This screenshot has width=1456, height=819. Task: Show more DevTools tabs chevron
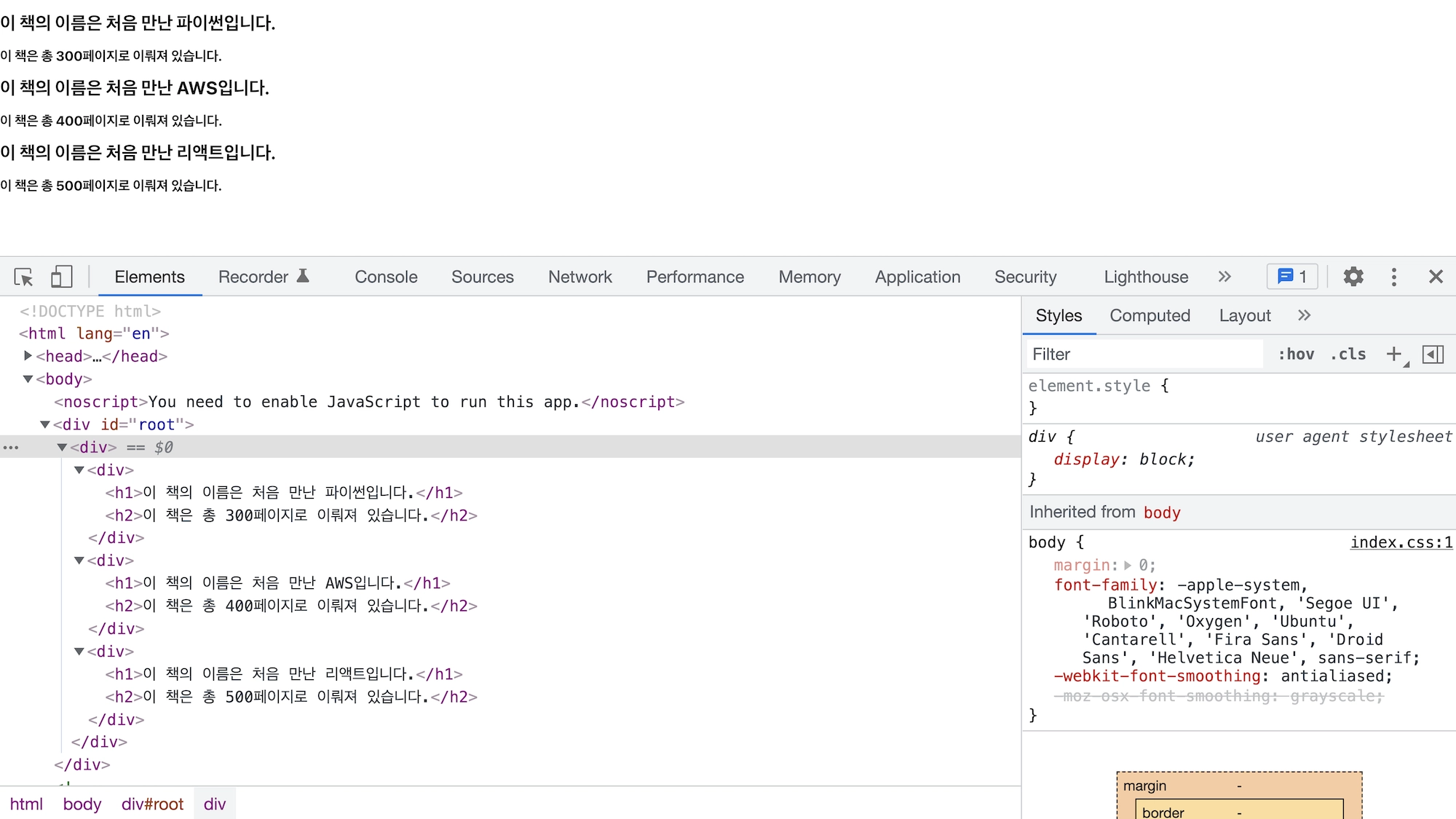click(x=1224, y=277)
